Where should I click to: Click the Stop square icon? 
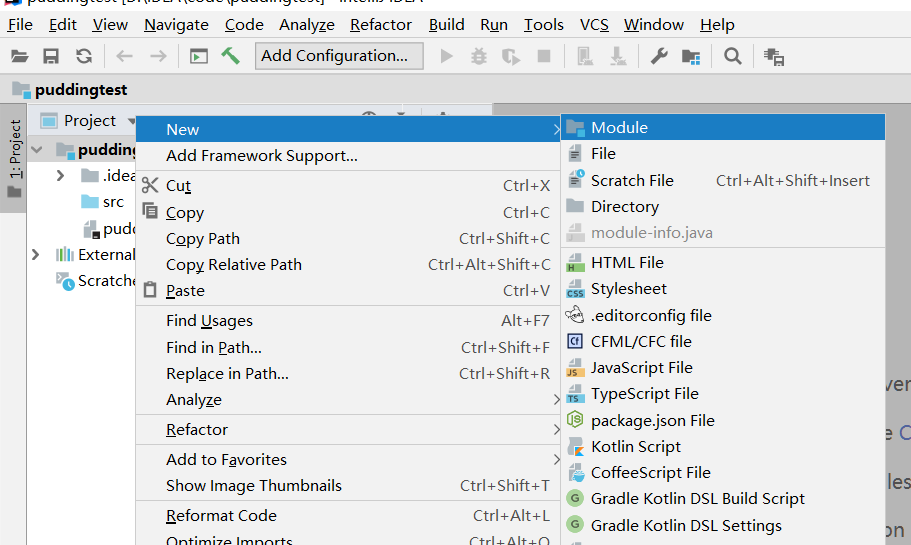point(544,56)
